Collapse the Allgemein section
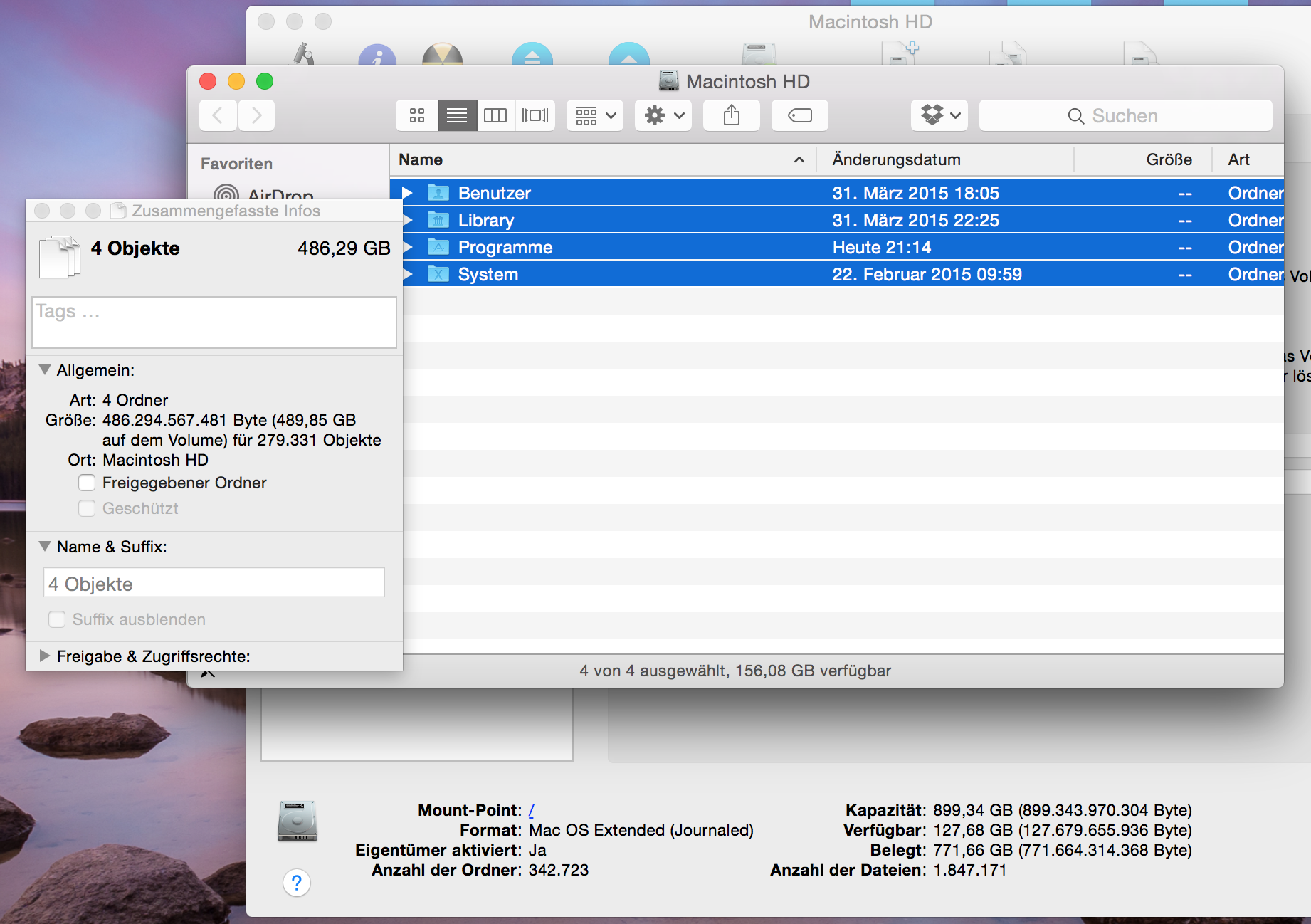 coord(45,370)
